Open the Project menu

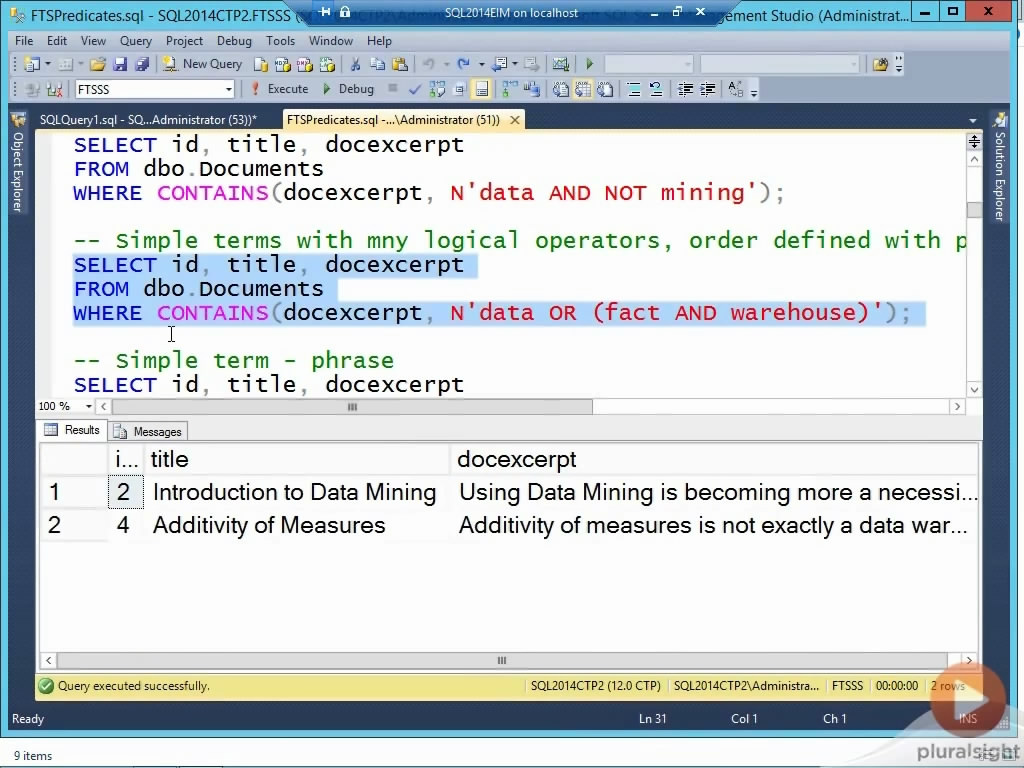(x=184, y=40)
